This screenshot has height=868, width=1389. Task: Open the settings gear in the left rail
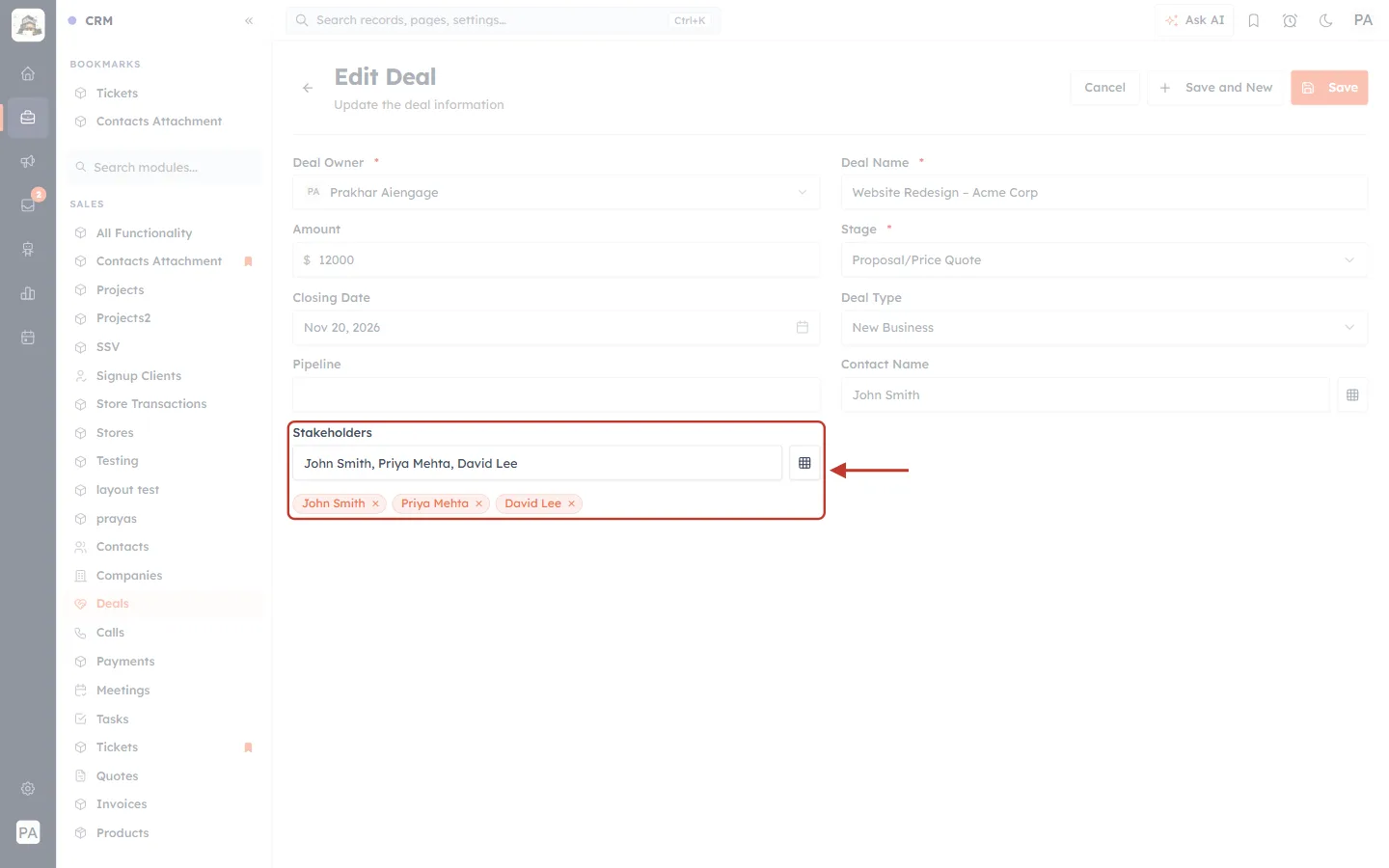pos(28,789)
